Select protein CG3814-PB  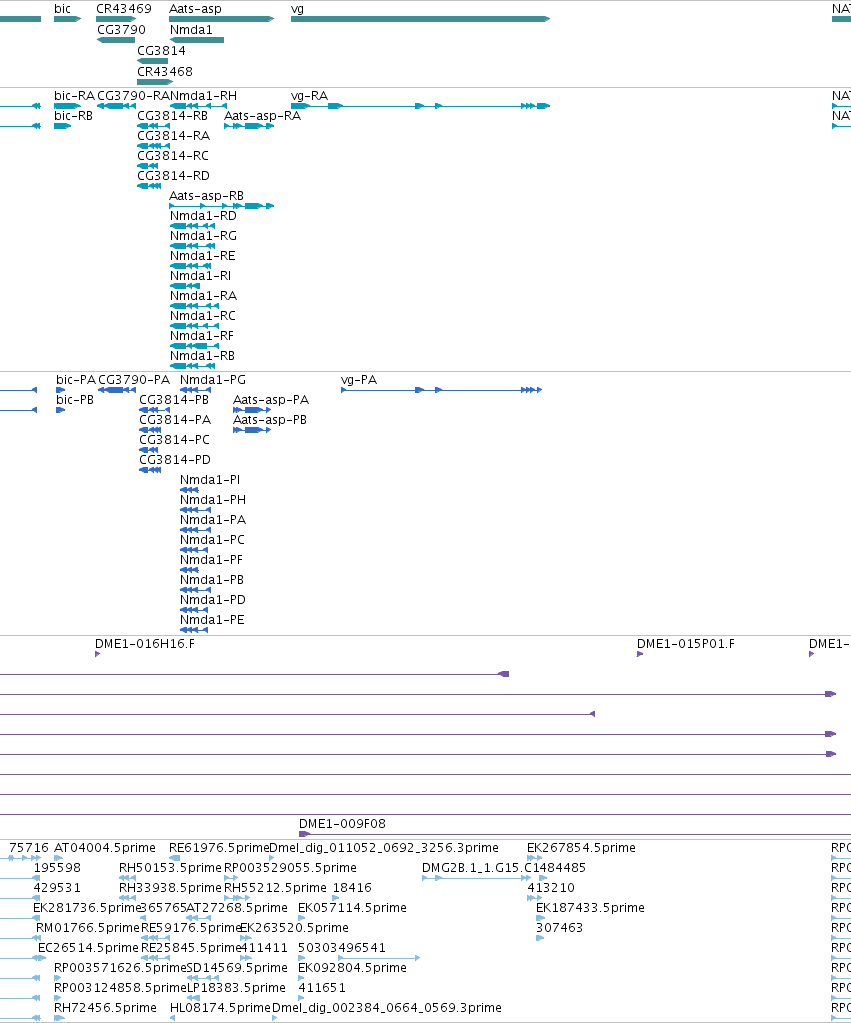pos(174,400)
